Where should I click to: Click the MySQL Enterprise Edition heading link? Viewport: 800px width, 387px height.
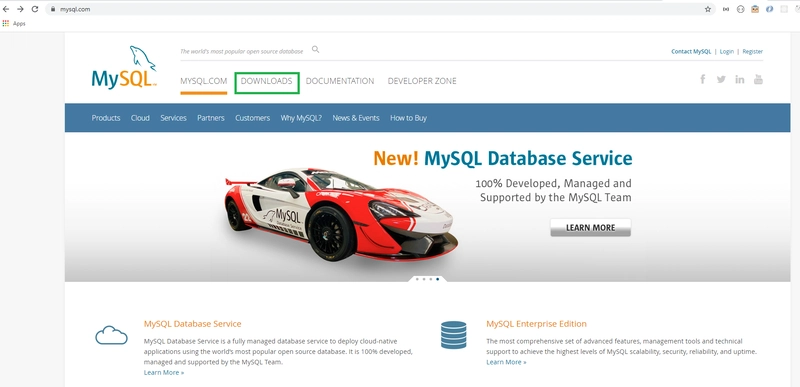[x=536, y=324]
